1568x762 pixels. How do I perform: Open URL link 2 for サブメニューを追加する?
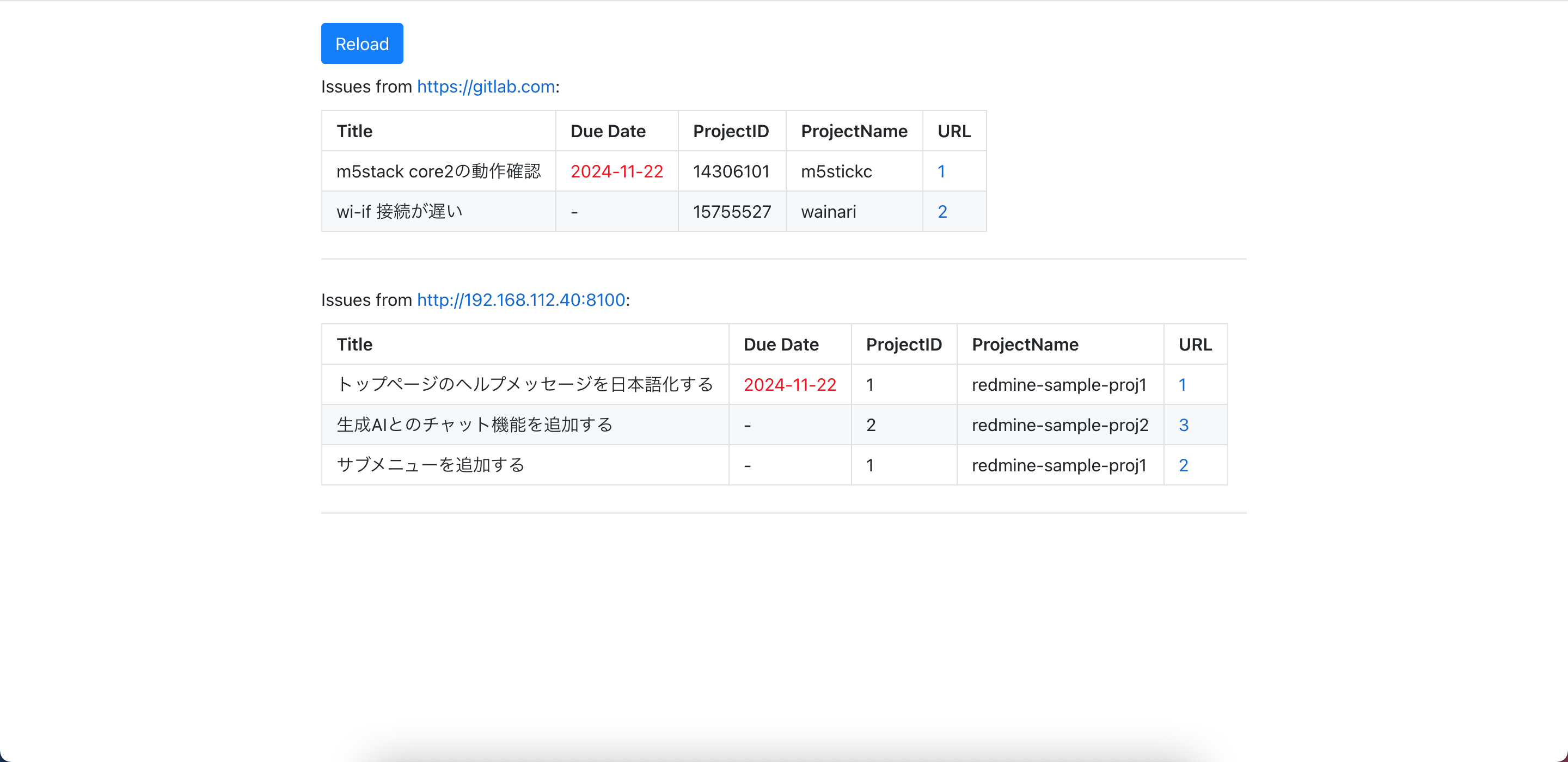[1183, 465]
